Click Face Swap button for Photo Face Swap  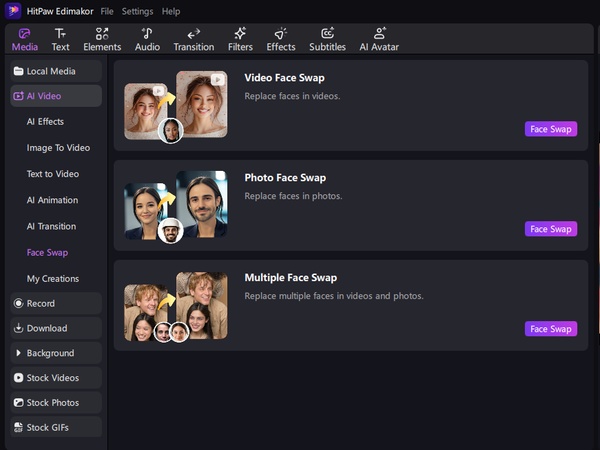tap(550, 229)
